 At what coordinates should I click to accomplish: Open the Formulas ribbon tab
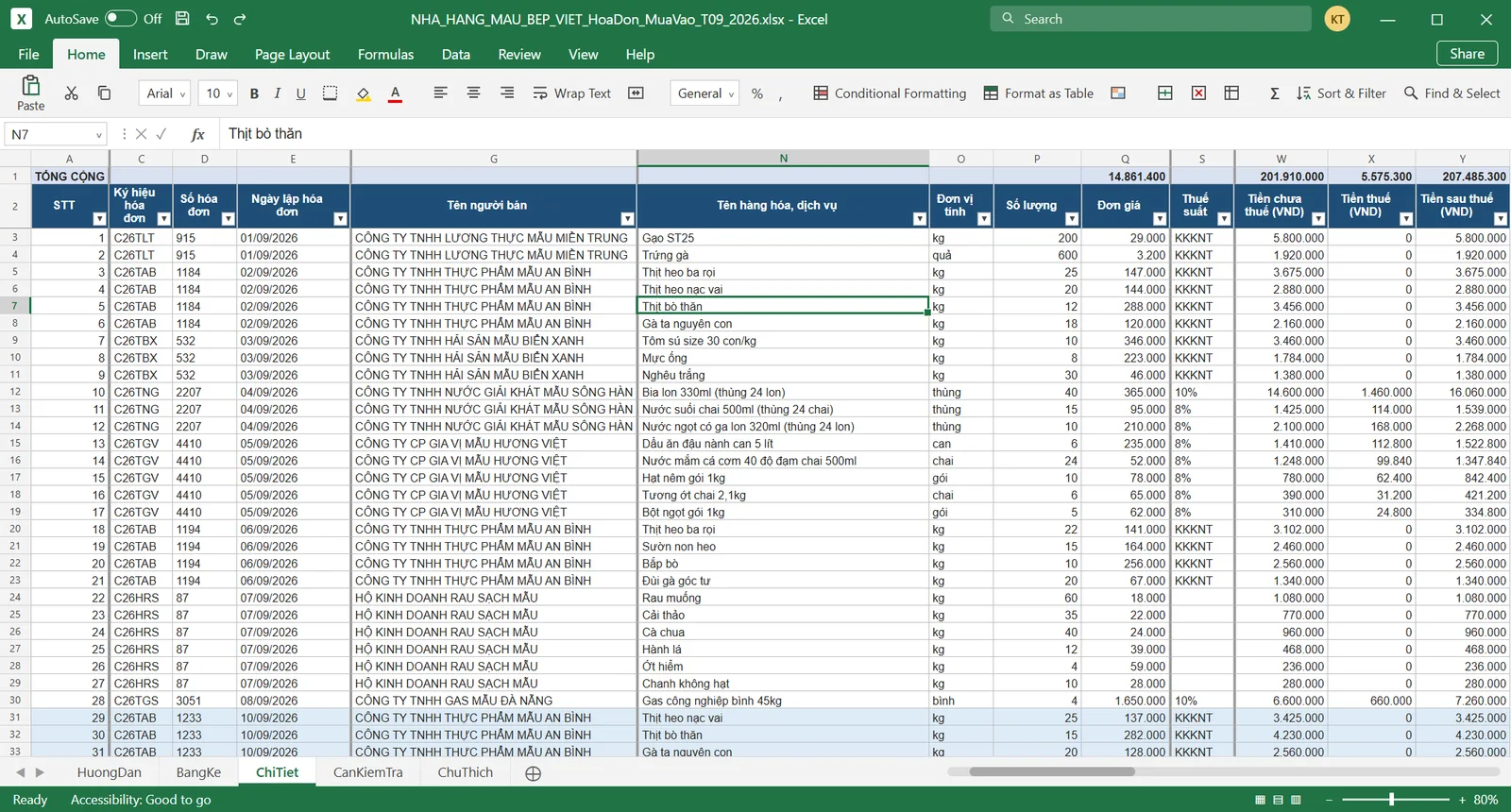coord(385,55)
